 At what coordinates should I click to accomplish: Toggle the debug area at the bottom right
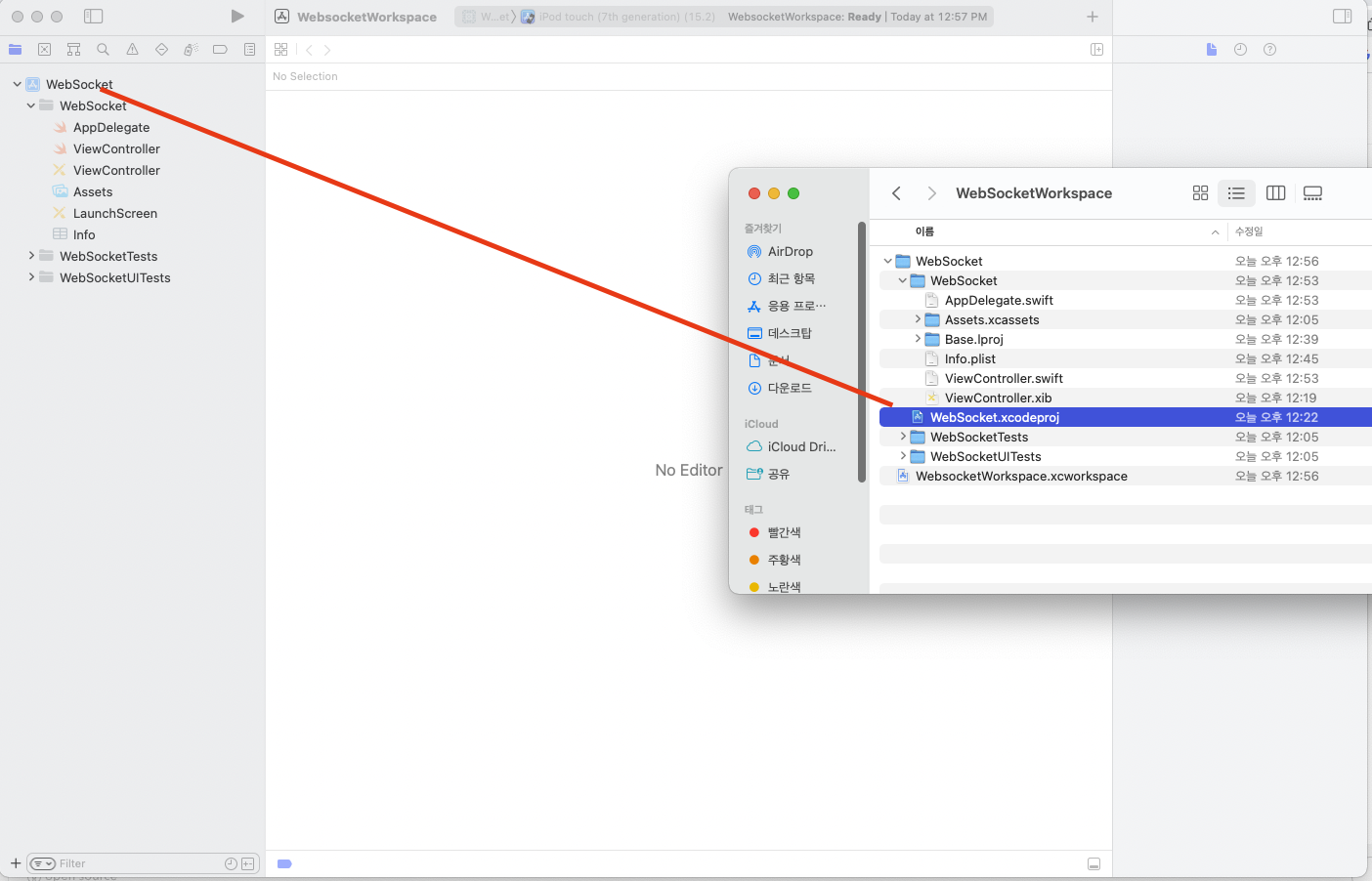pos(1094,864)
